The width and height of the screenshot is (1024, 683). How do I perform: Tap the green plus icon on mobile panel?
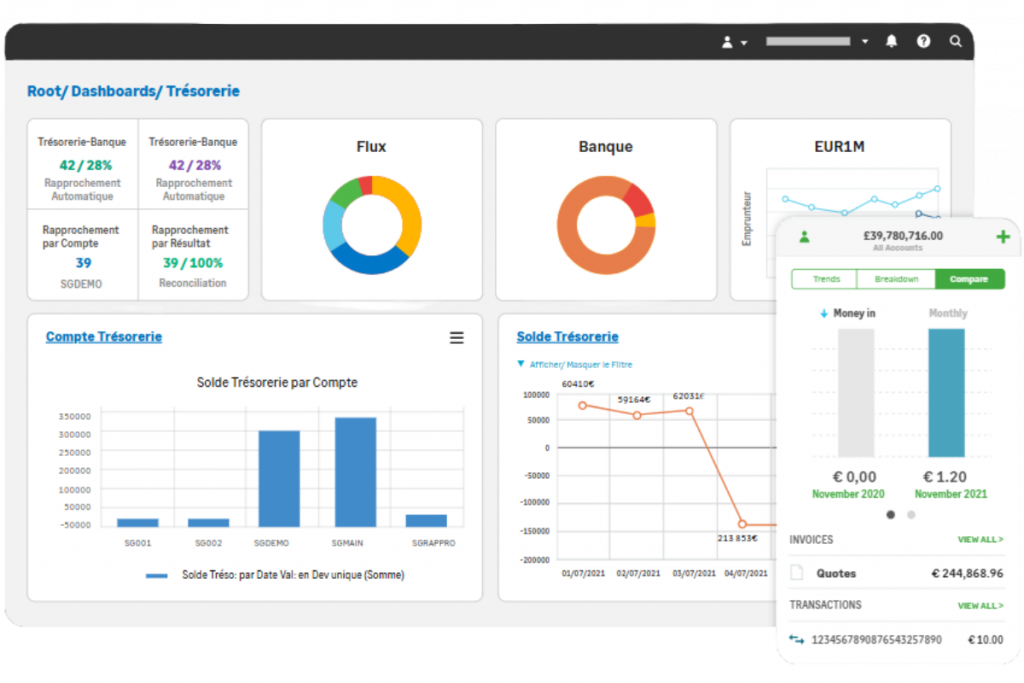pos(1003,237)
